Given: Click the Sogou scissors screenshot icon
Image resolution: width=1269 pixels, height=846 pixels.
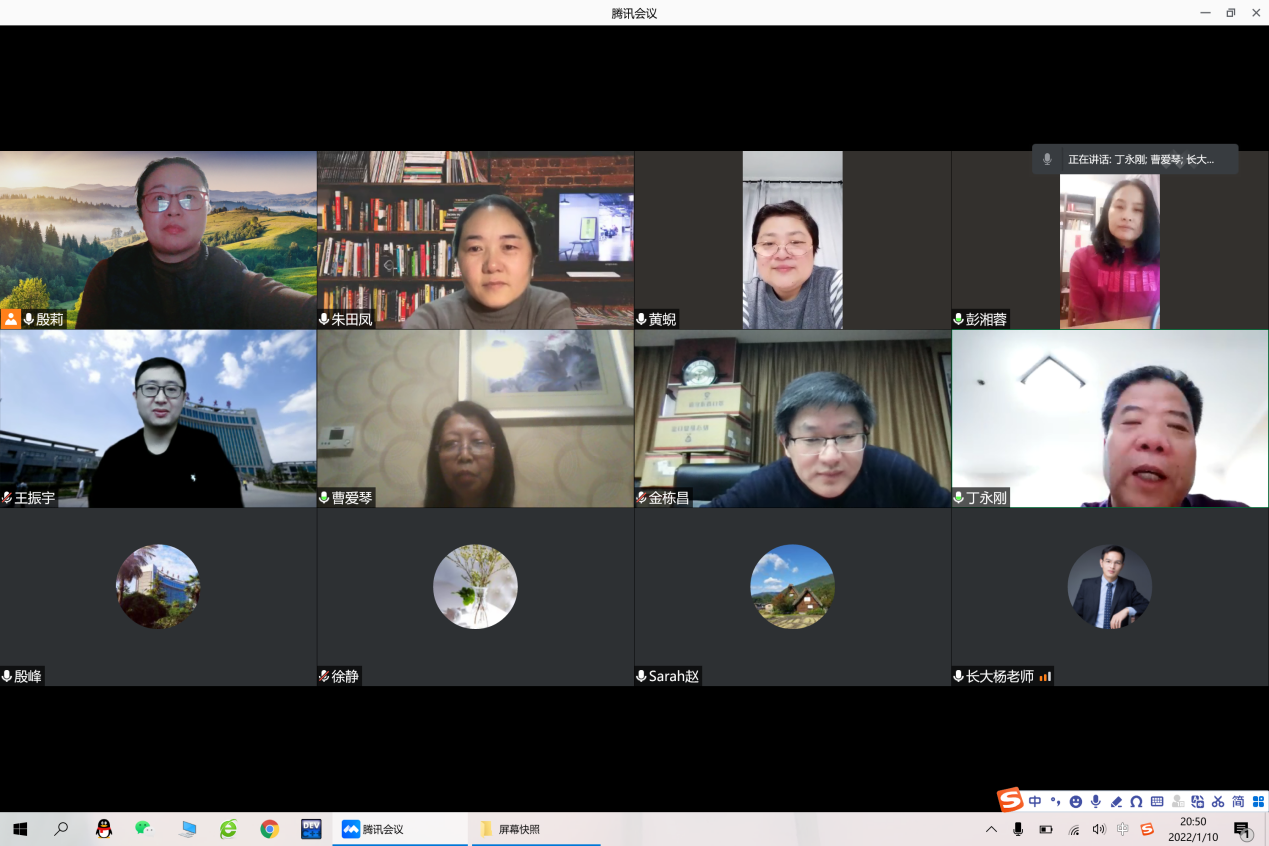Looking at the screenshot, I should pos(1218,802).
